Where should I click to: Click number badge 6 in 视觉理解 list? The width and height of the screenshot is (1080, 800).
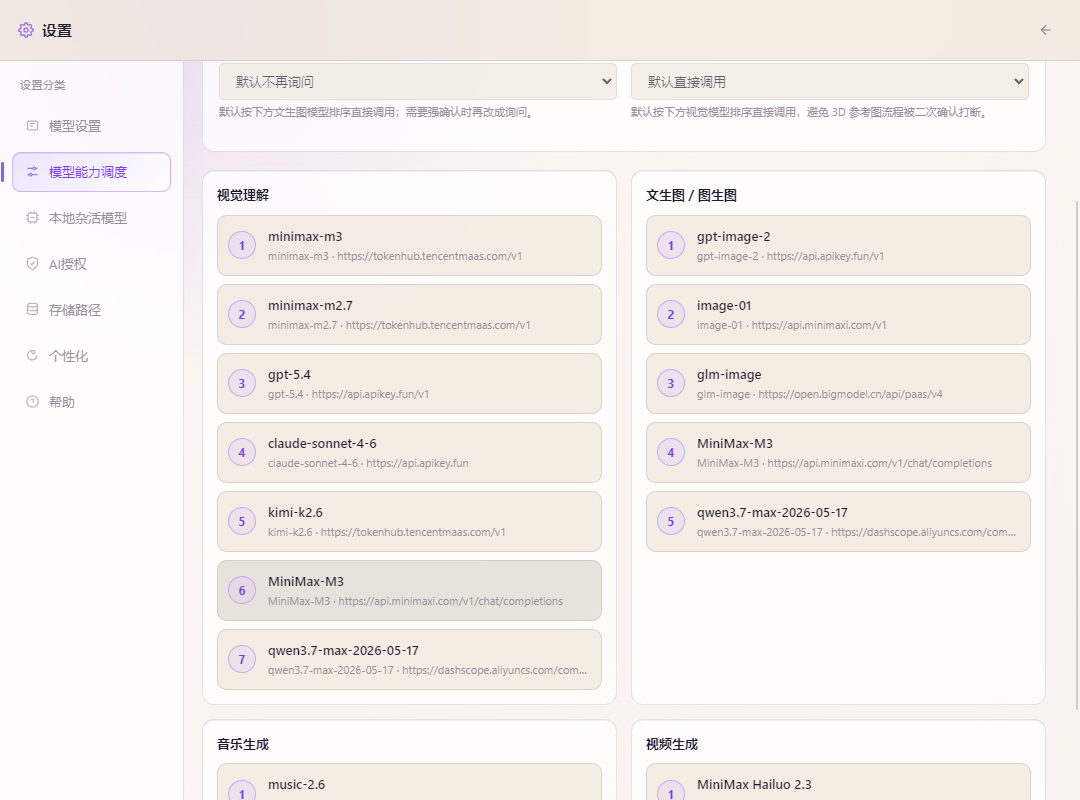pos(242,590)
